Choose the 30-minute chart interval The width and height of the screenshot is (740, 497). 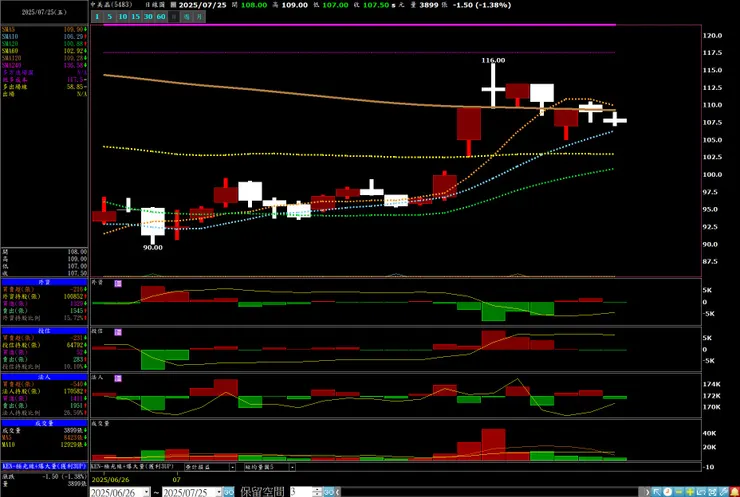(x=148, y=17)
